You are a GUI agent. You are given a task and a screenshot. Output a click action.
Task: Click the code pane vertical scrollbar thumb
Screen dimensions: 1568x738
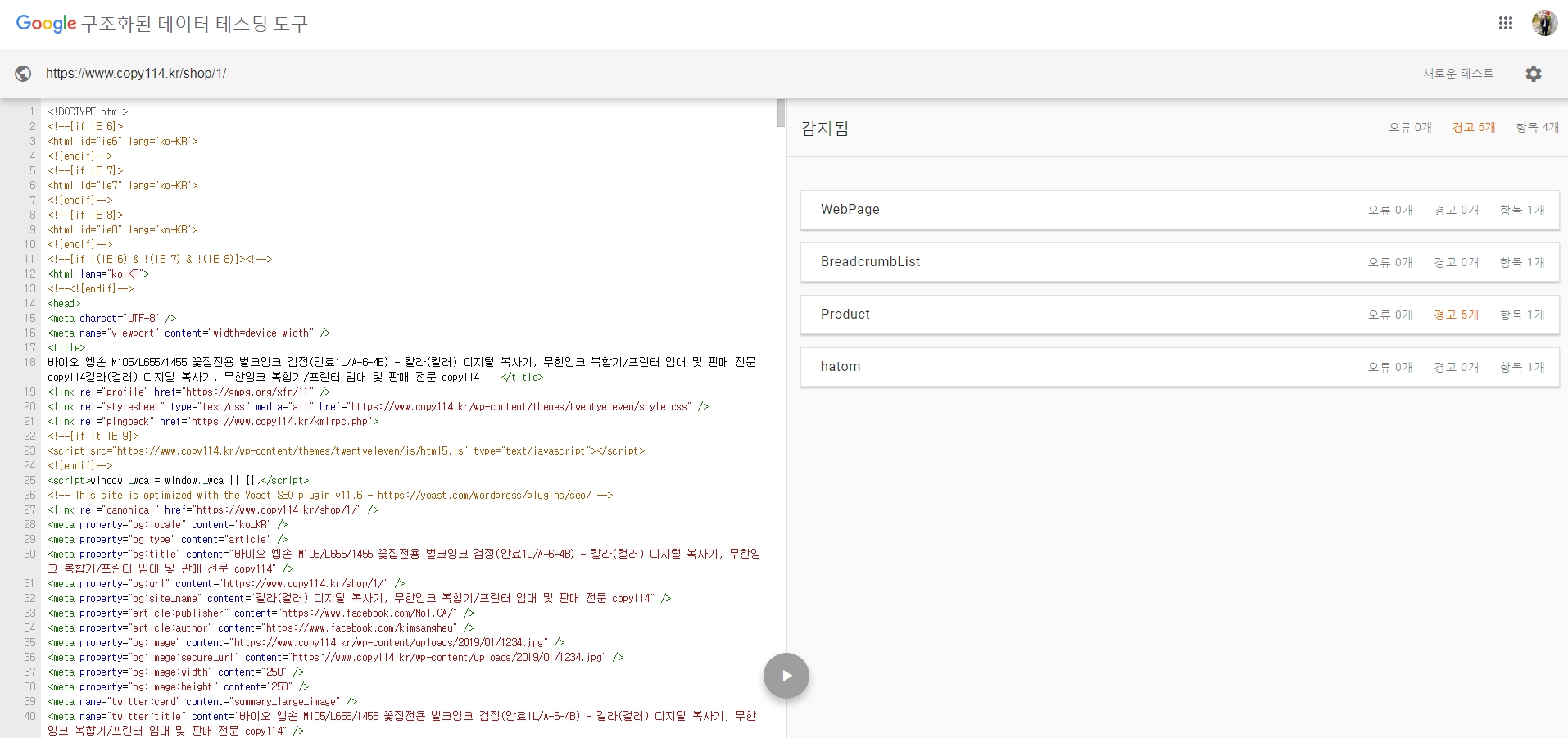tap(781, 113)
